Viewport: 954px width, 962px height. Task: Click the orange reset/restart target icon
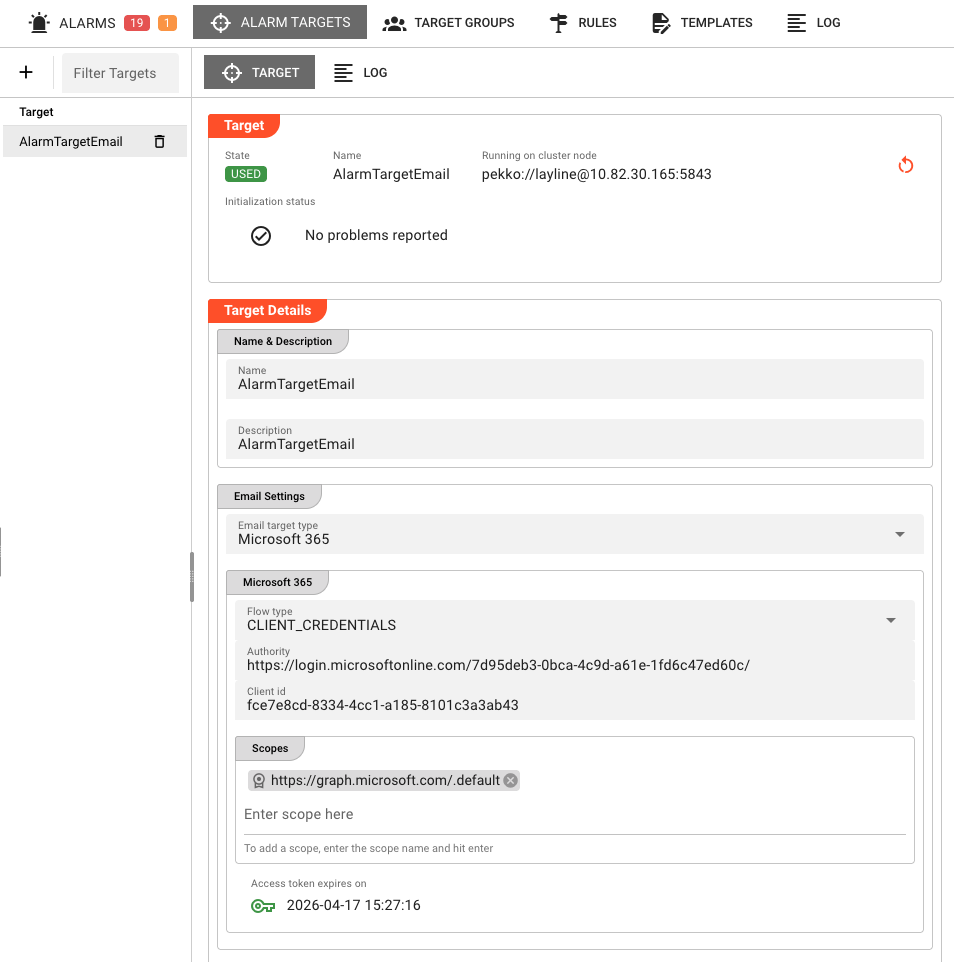tap(906, 165)
